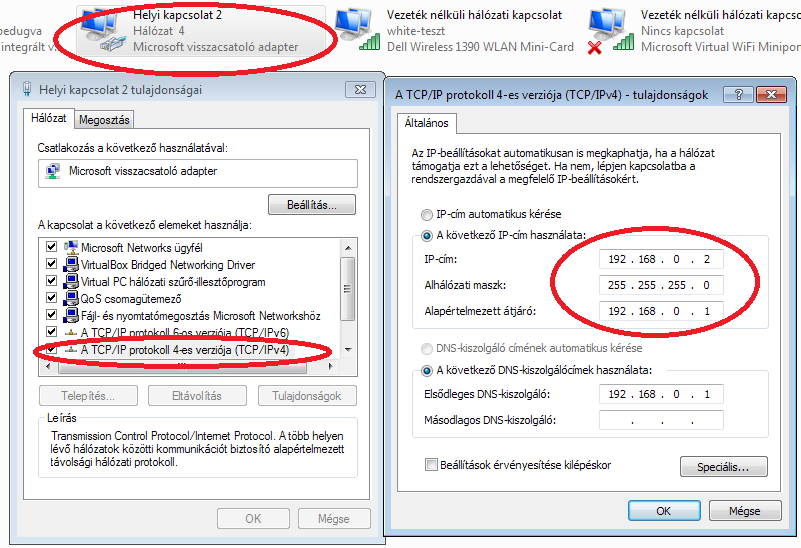Viewport: 801px width, 548px height.
Task: Click the TCP/IPv4 protocol item icon
Action: [70, 349]
